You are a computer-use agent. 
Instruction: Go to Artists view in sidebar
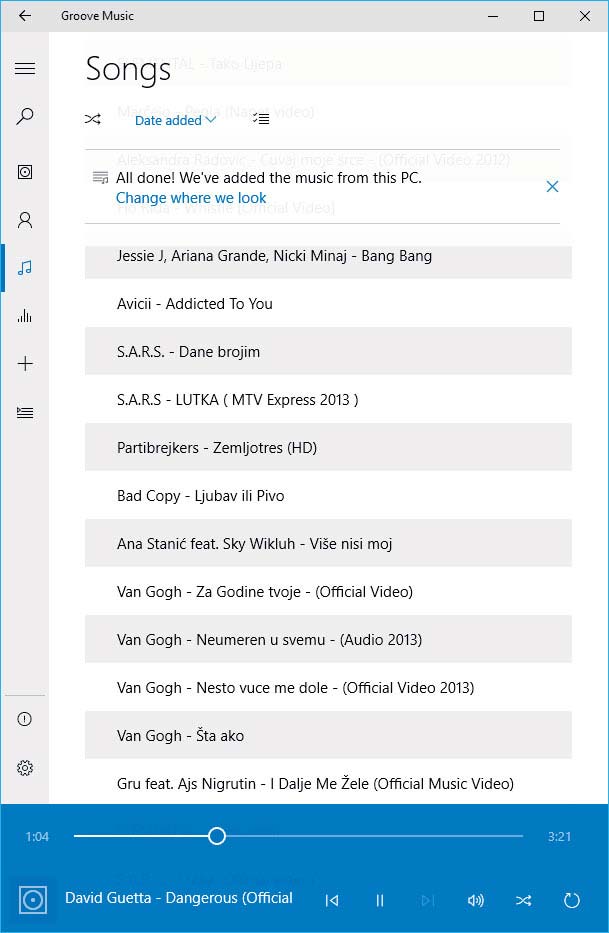(24, 220)
